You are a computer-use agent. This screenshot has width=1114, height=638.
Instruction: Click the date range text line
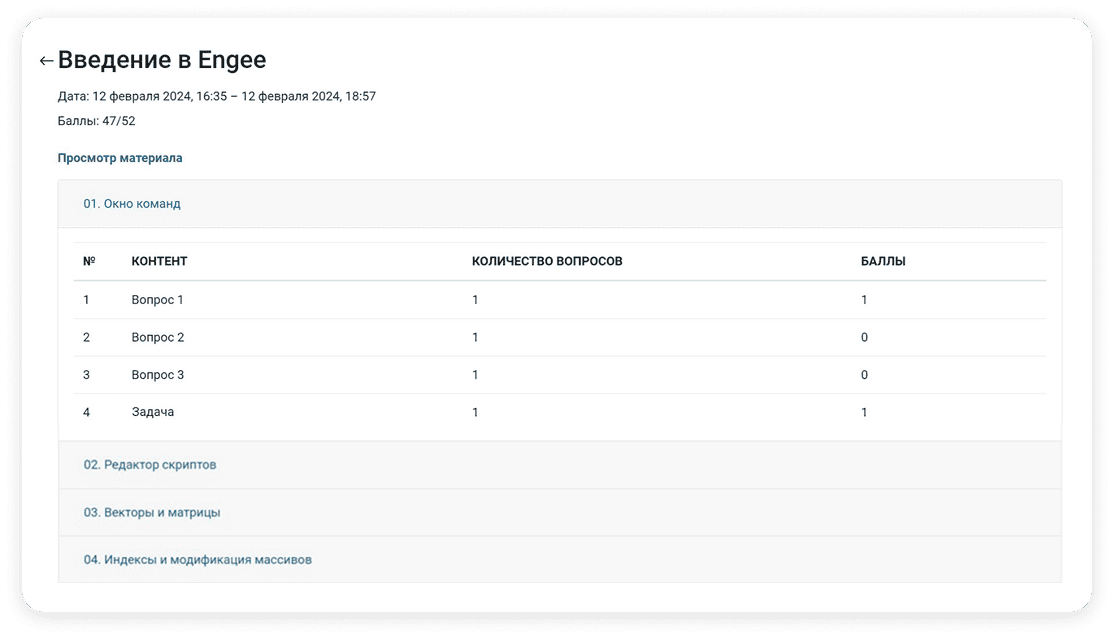pos(217,96)
